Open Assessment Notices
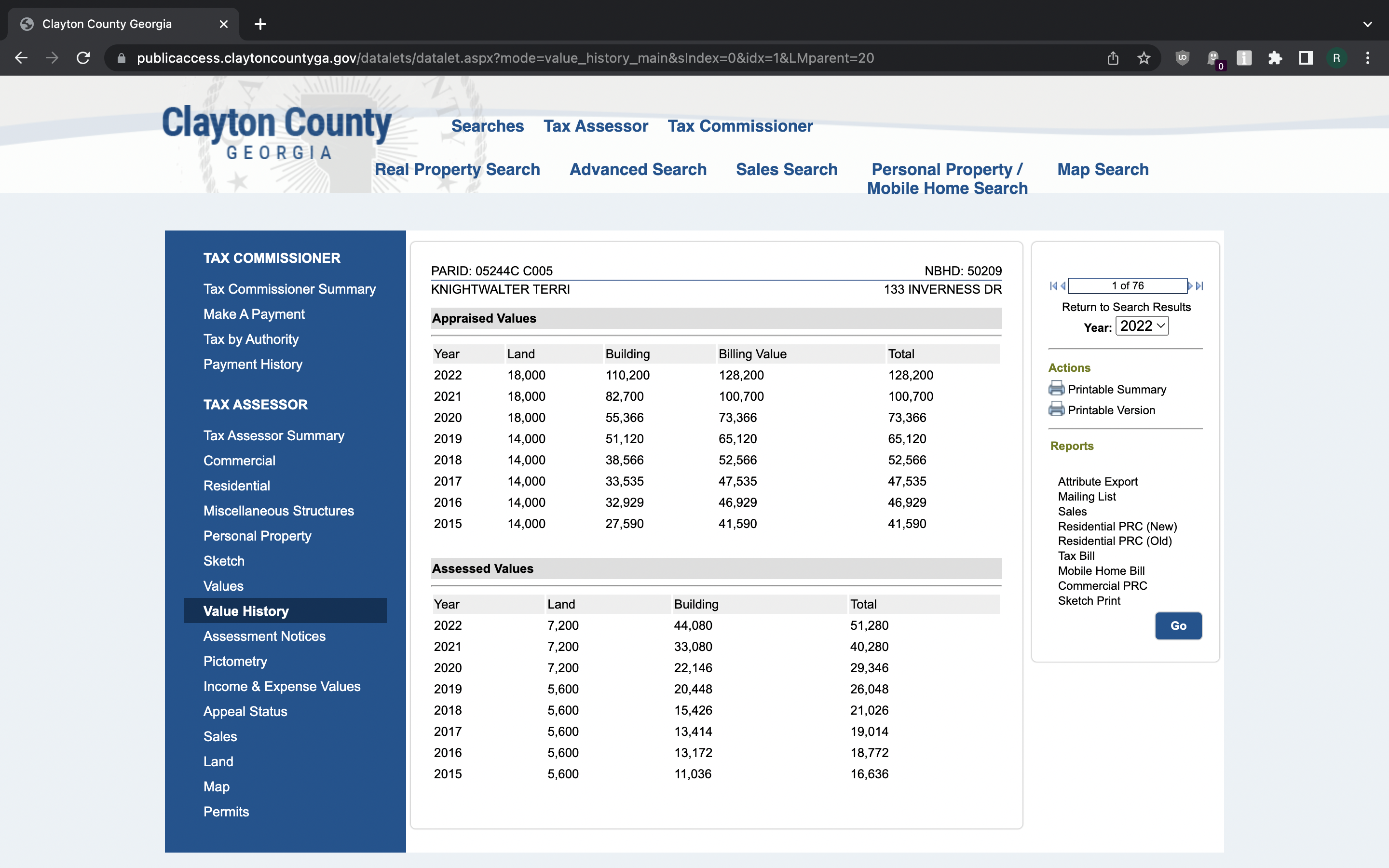 pos(264,636)
